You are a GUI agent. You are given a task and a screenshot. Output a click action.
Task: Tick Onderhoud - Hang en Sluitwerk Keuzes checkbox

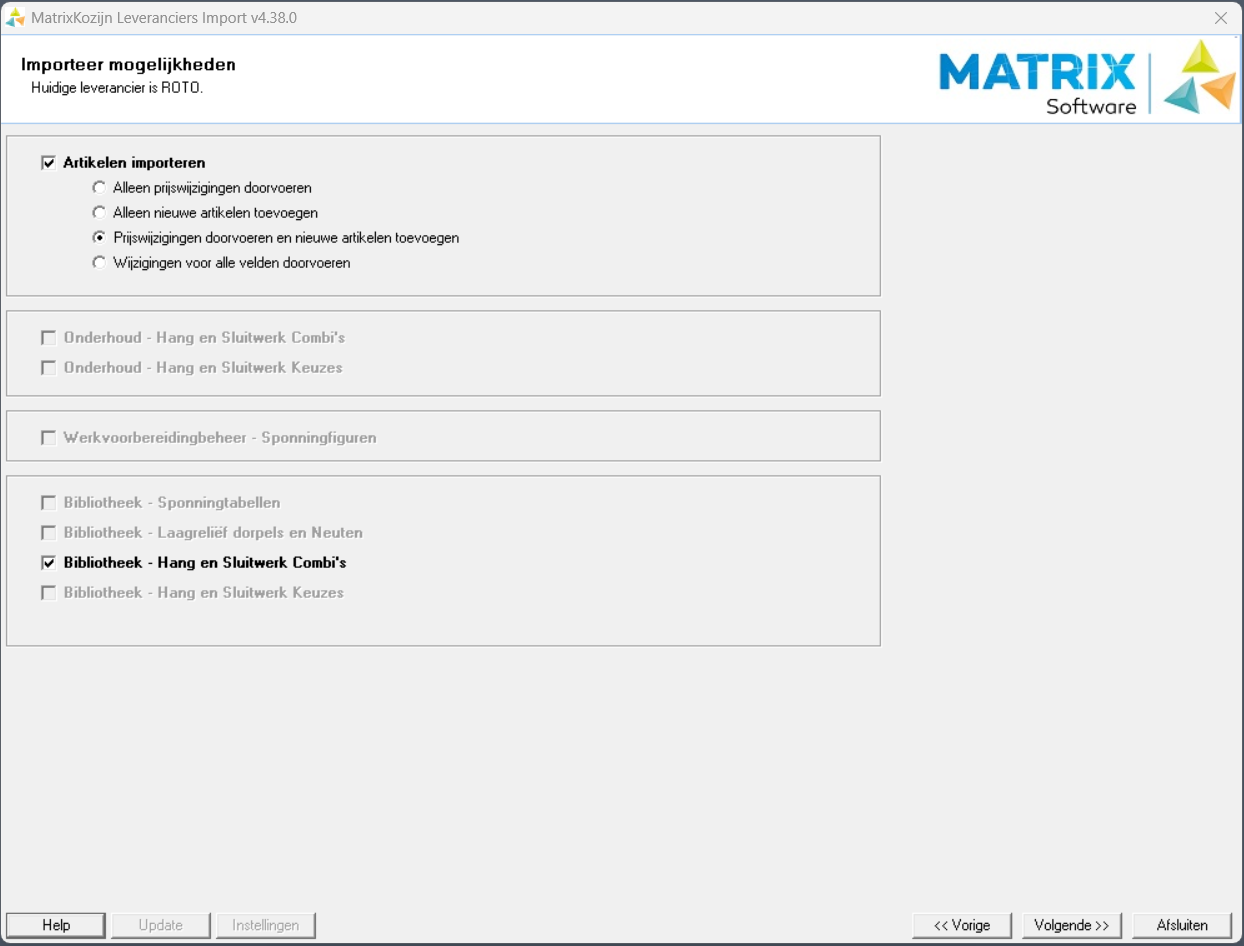pos(48,368)
